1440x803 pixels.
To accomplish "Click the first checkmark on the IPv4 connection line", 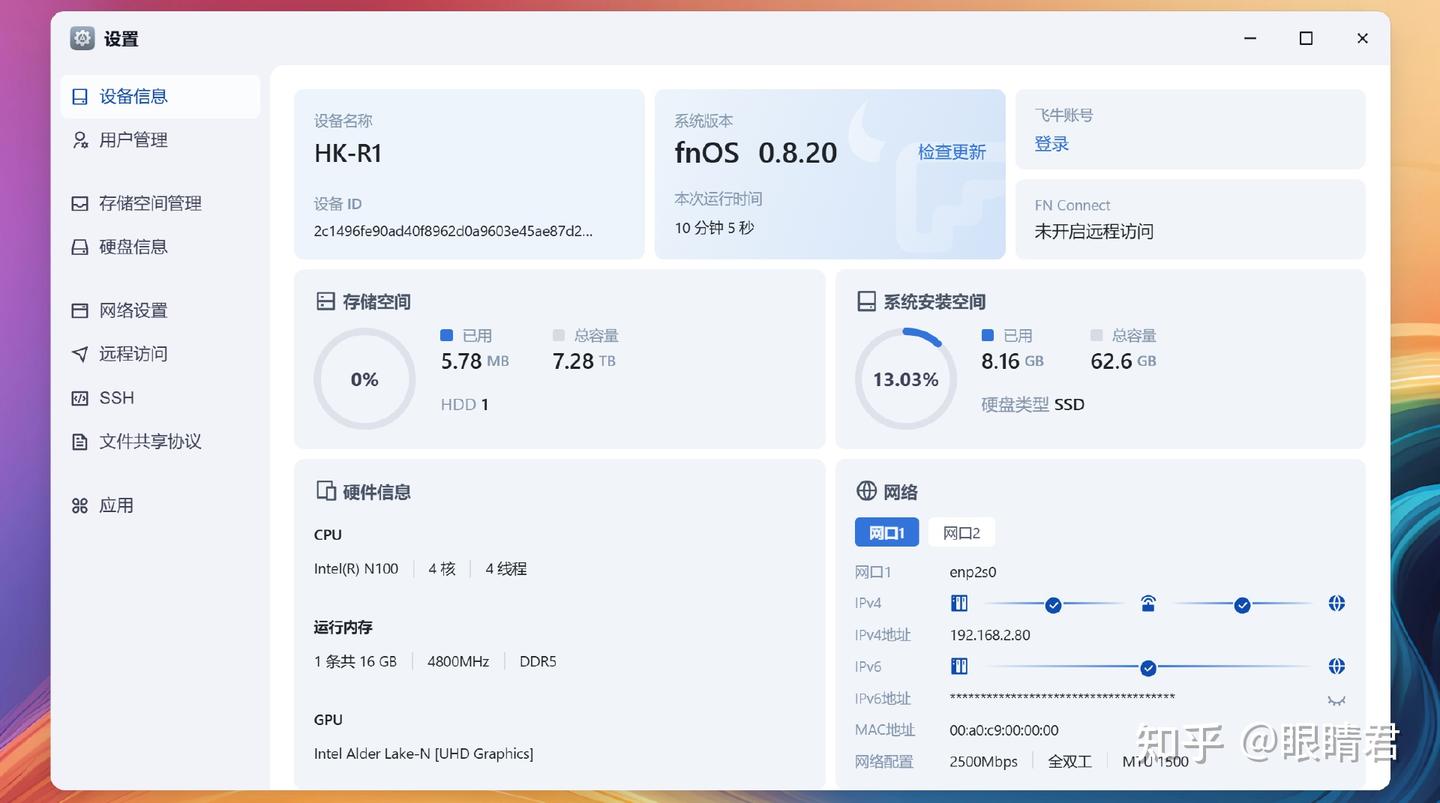I will [x=1053, y=605].
